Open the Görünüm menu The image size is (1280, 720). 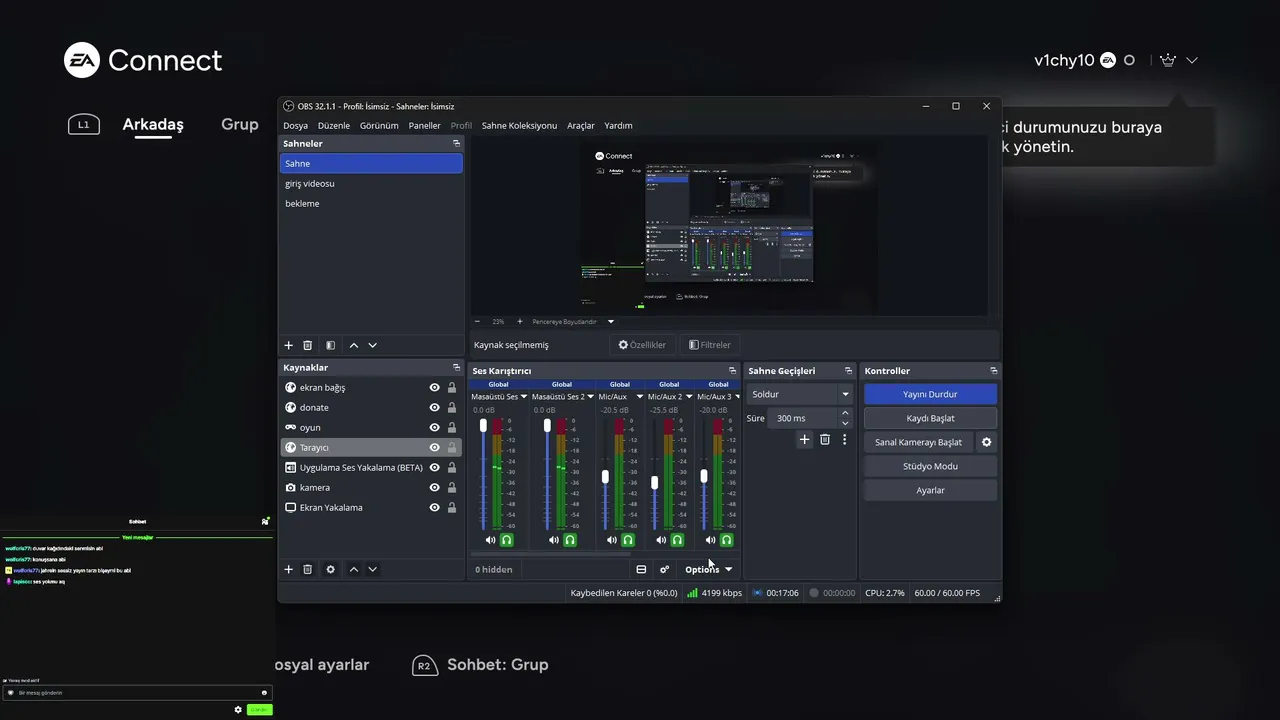click(379, 126)
